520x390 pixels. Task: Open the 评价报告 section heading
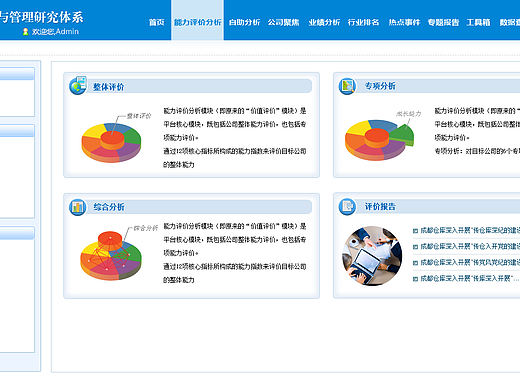click(x=380, y=207)
